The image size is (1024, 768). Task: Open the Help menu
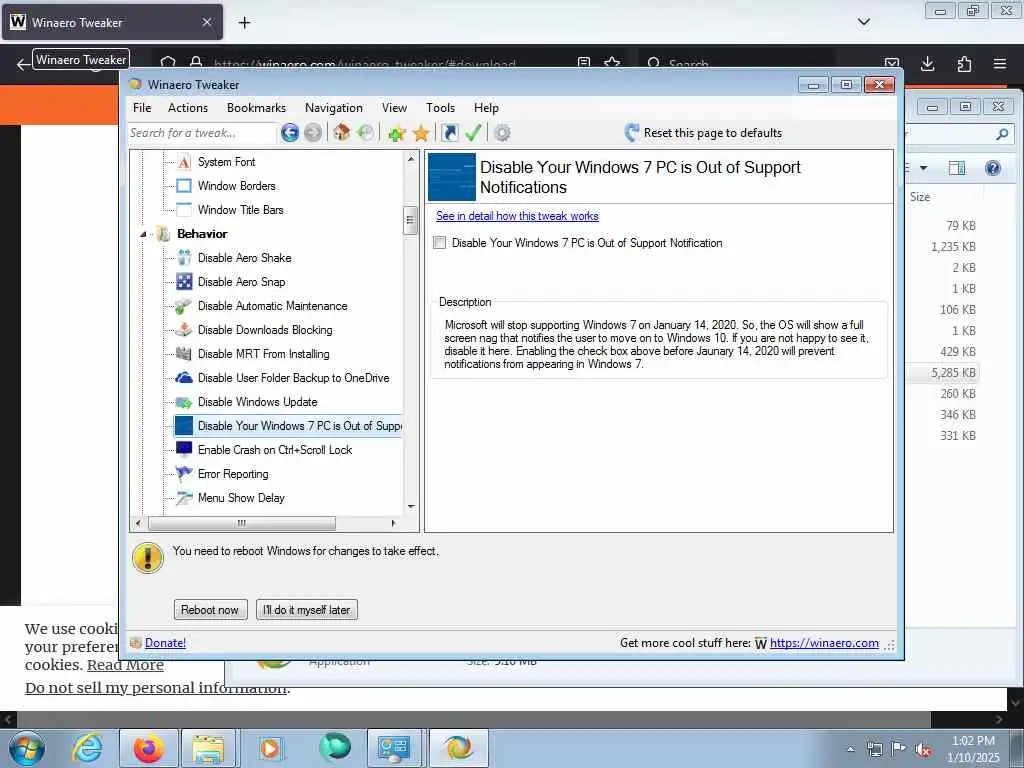coord(486,108)
